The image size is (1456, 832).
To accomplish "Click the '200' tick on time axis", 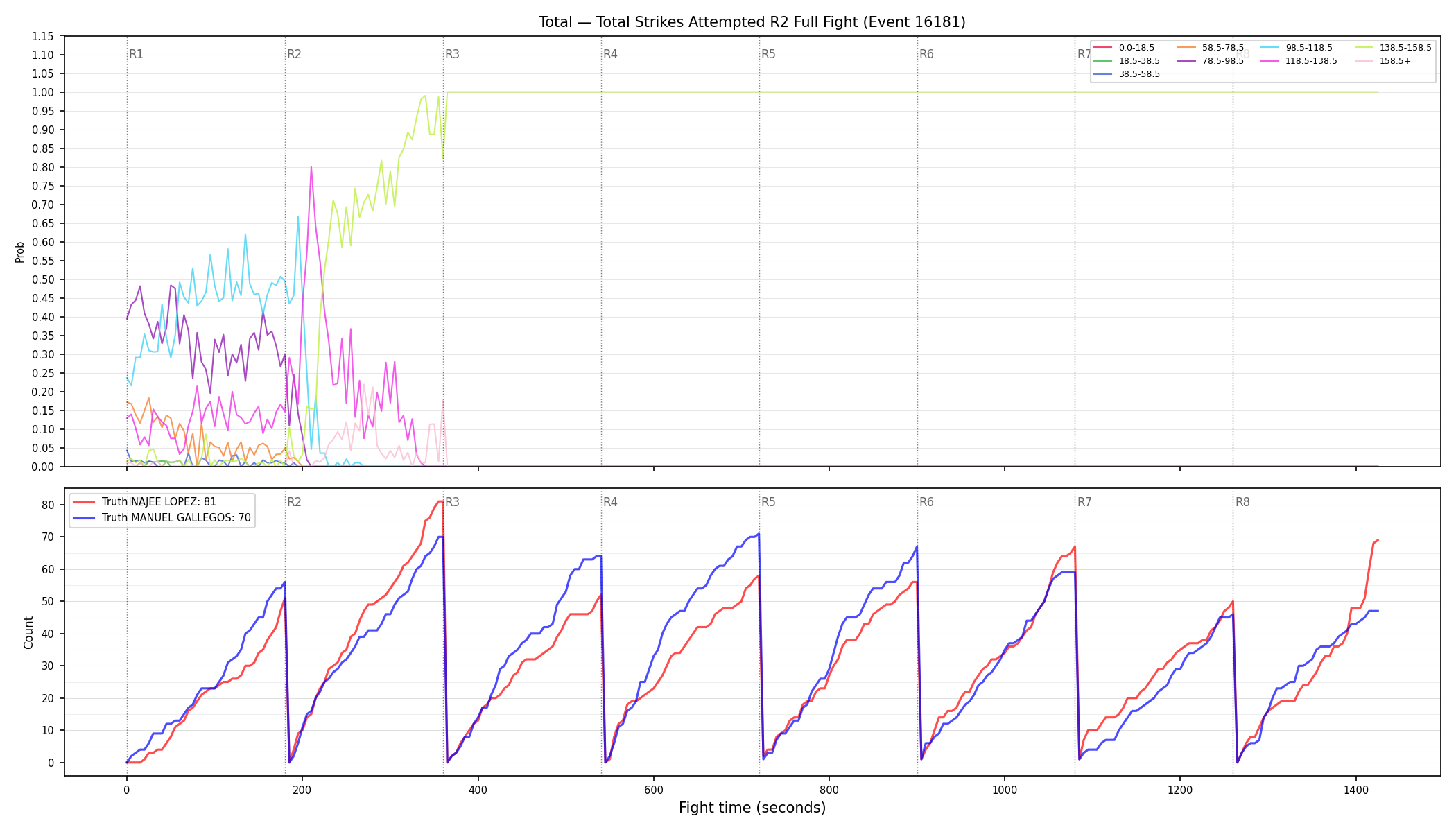I will 302,789.
